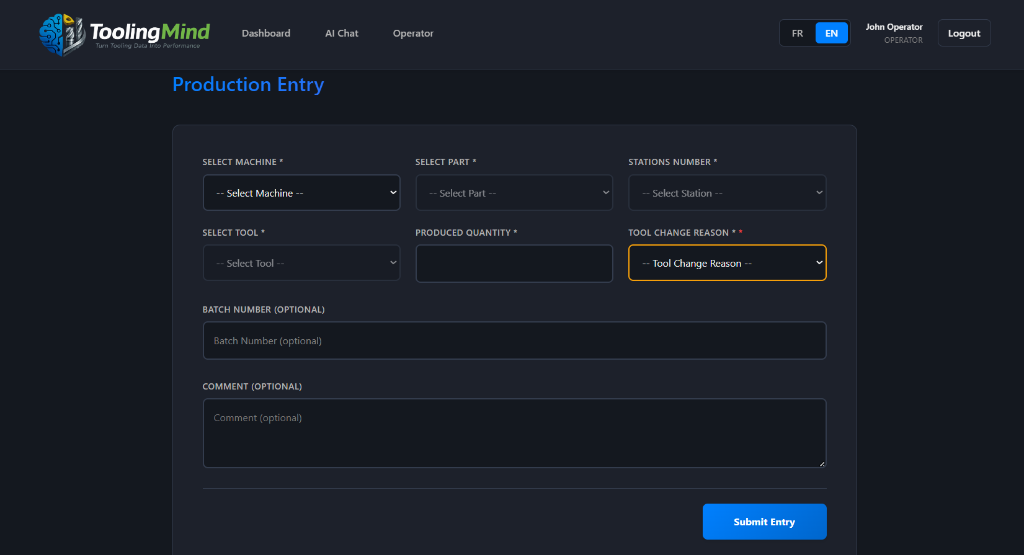Expand the Select Part dropdown
The image size is (1024, 555).
[x=514, y=193]
